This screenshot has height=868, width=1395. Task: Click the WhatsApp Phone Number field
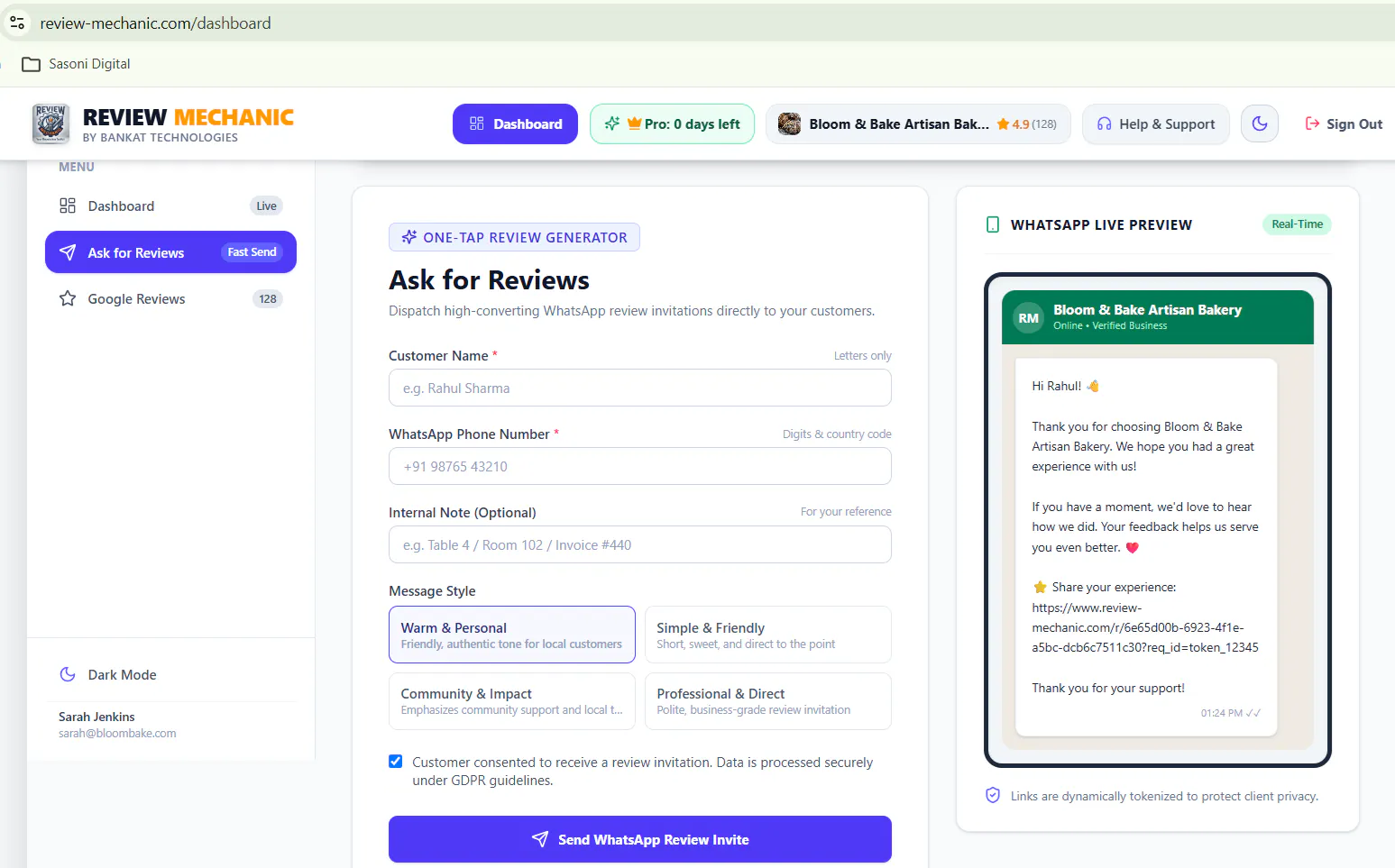[x=640, y=466]
